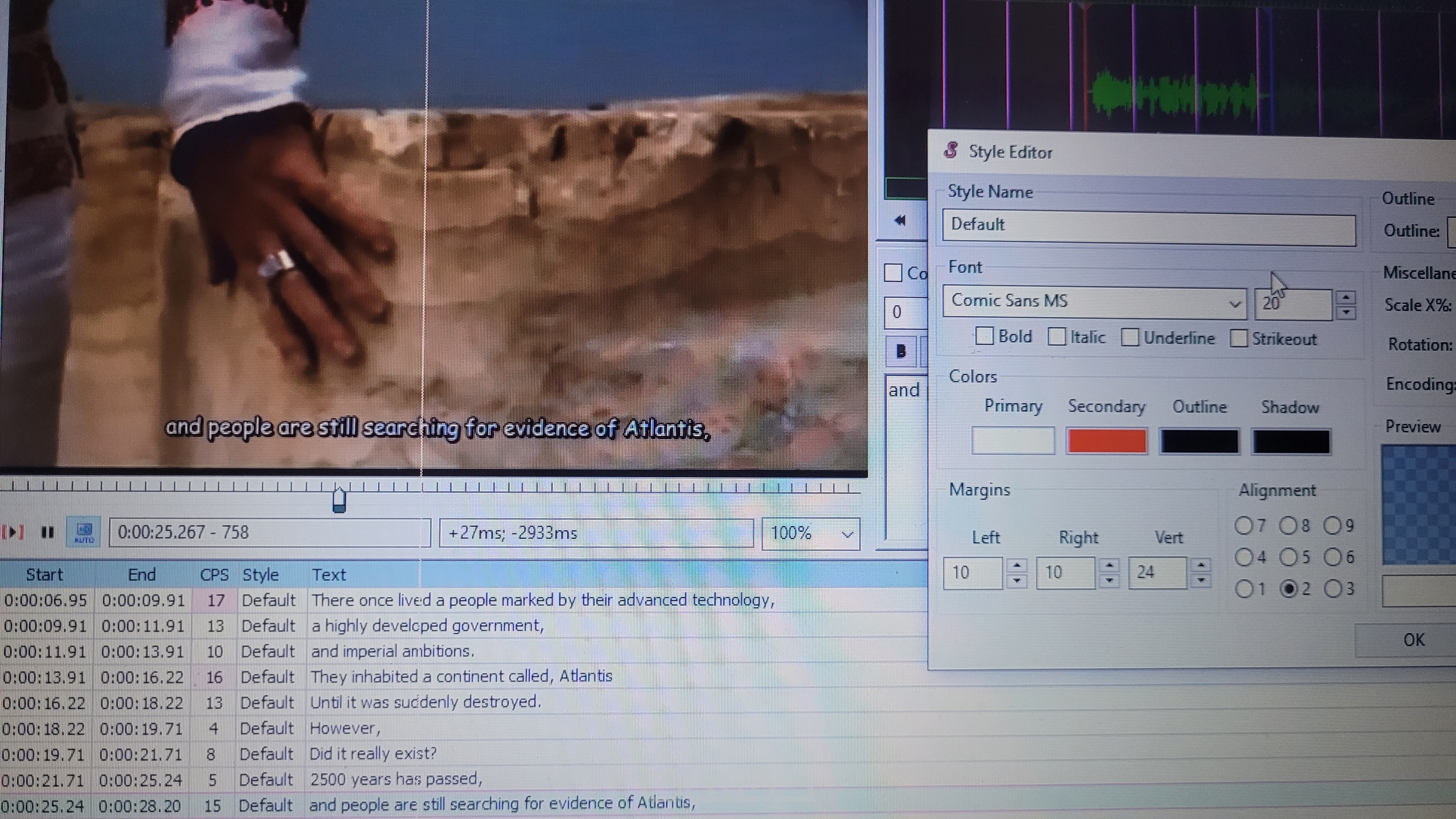Enable the Bold checkbox
The height and width of the screenshot is (819, 1456).
[x=984, y=336]
